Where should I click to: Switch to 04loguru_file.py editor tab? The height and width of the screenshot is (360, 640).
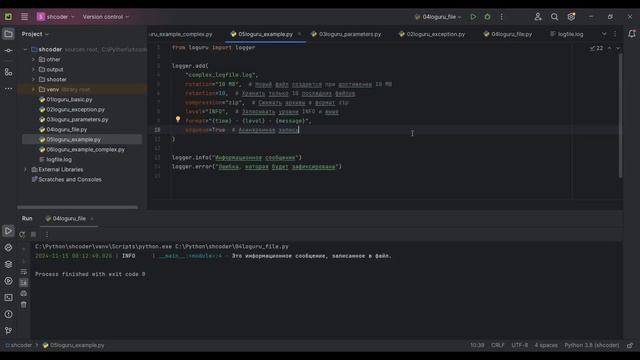(508, 34)
